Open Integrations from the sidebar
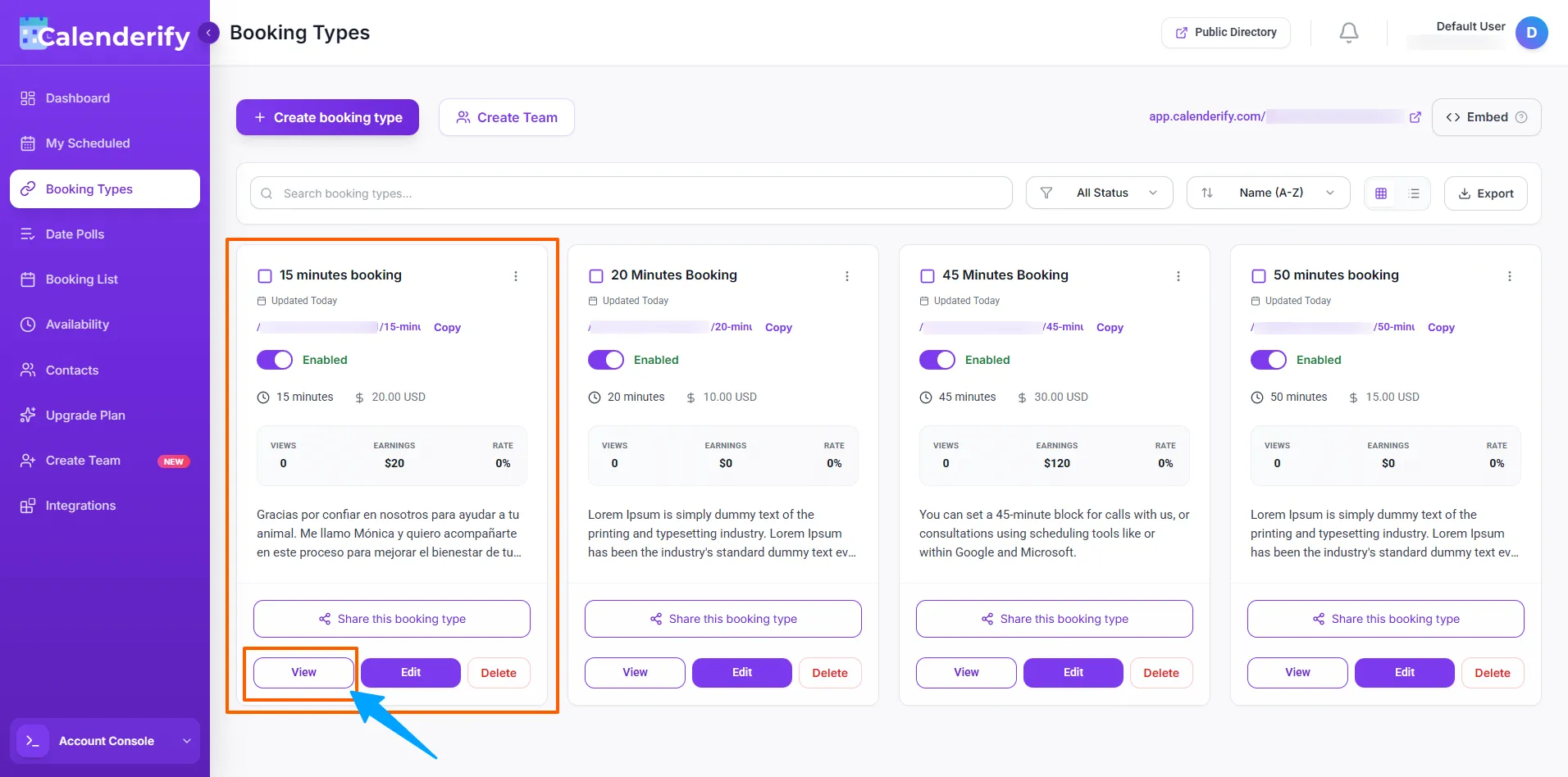The height and width of the screenshot is (777, 1568). point(79,505)
